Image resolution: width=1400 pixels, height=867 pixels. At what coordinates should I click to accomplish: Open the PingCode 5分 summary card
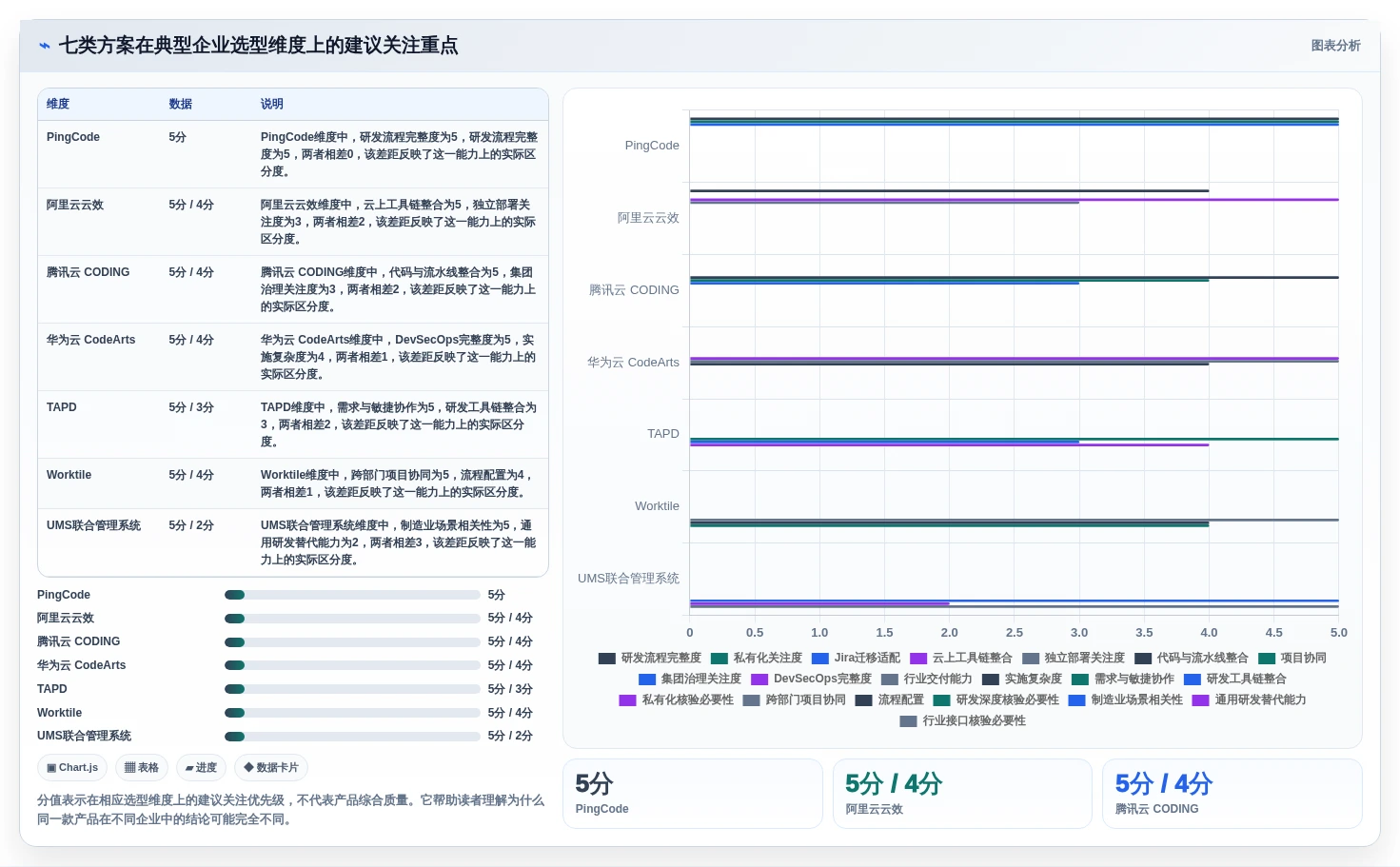[693, 794]
